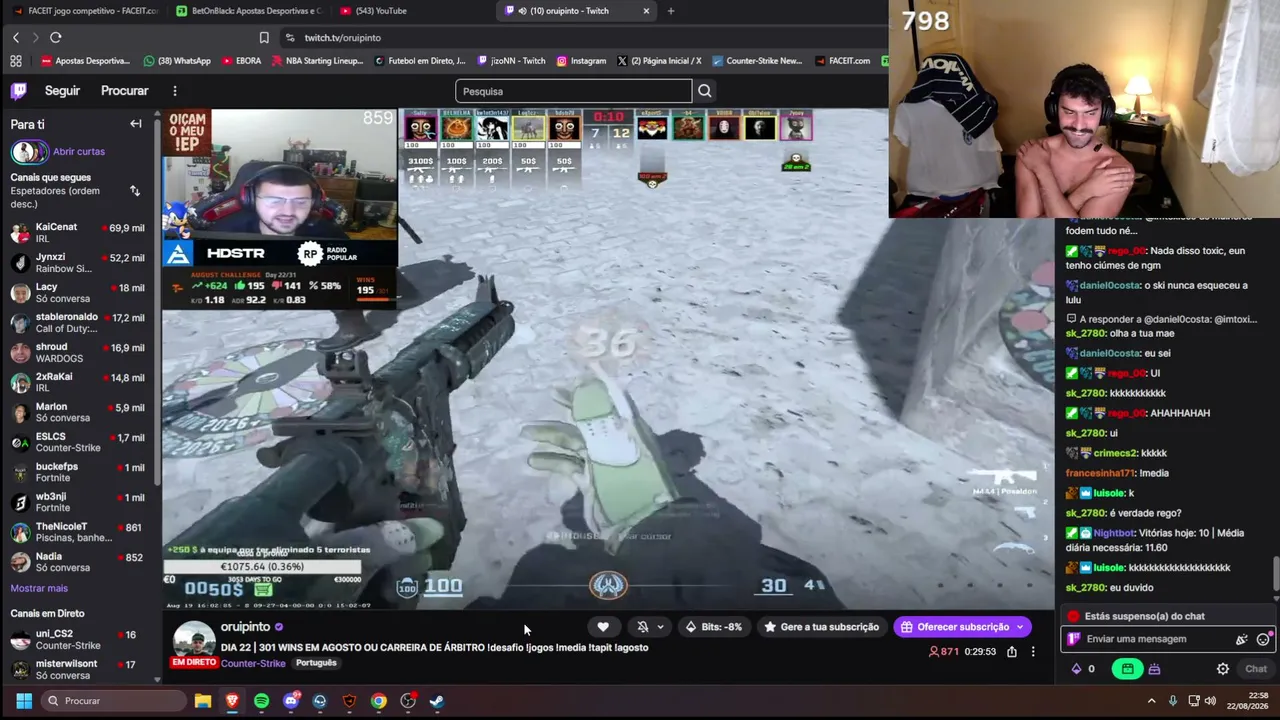Viewport: 1280px width, 720px height.
Task: Go back in browser history
Action: (x=16, y=37)
